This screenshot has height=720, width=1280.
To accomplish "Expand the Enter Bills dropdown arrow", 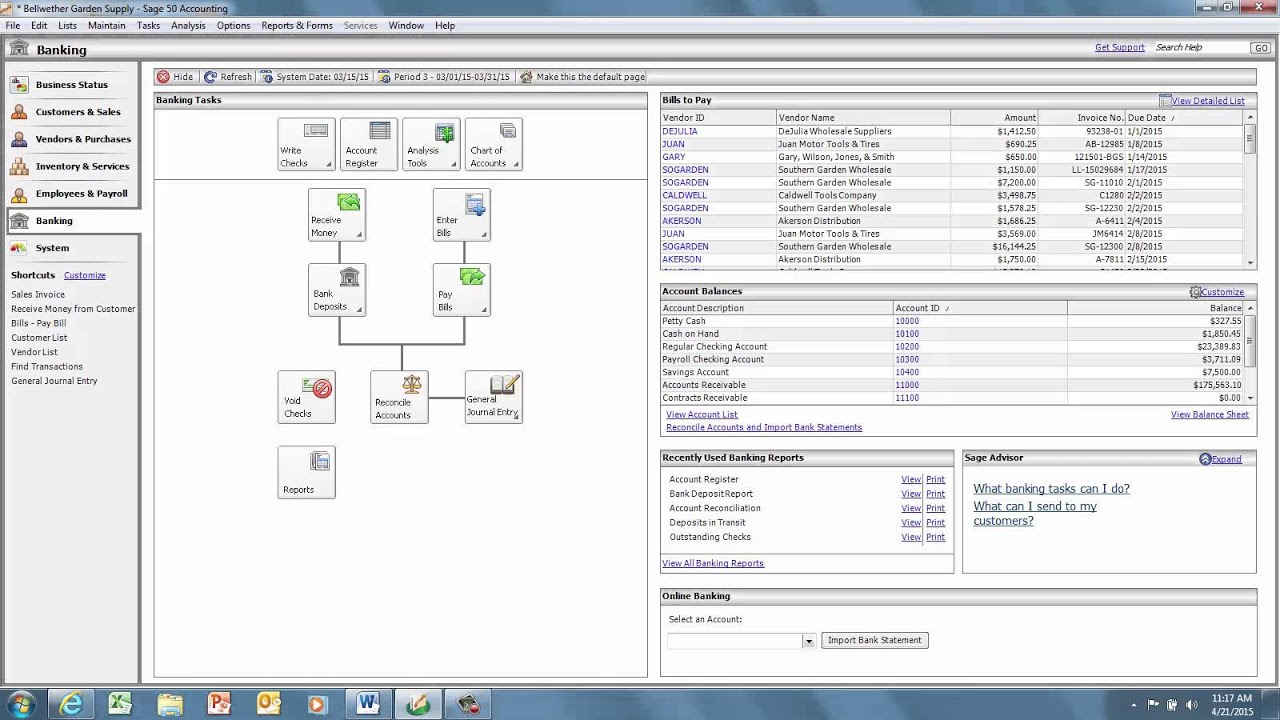I will pos(483,234).
